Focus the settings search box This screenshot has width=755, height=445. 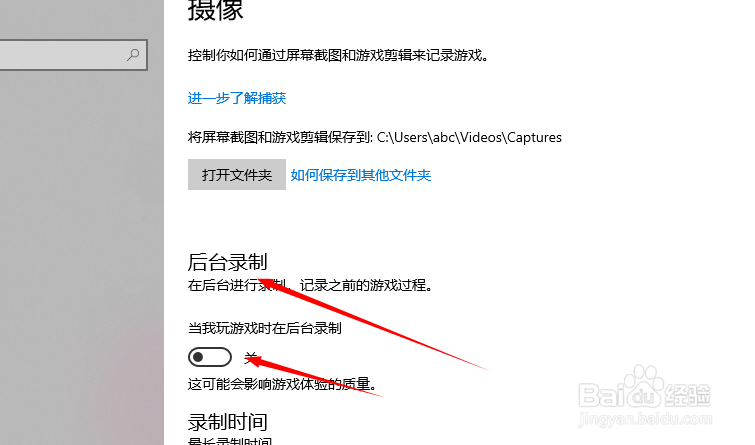pyautogui.click(x=73, y=55)
